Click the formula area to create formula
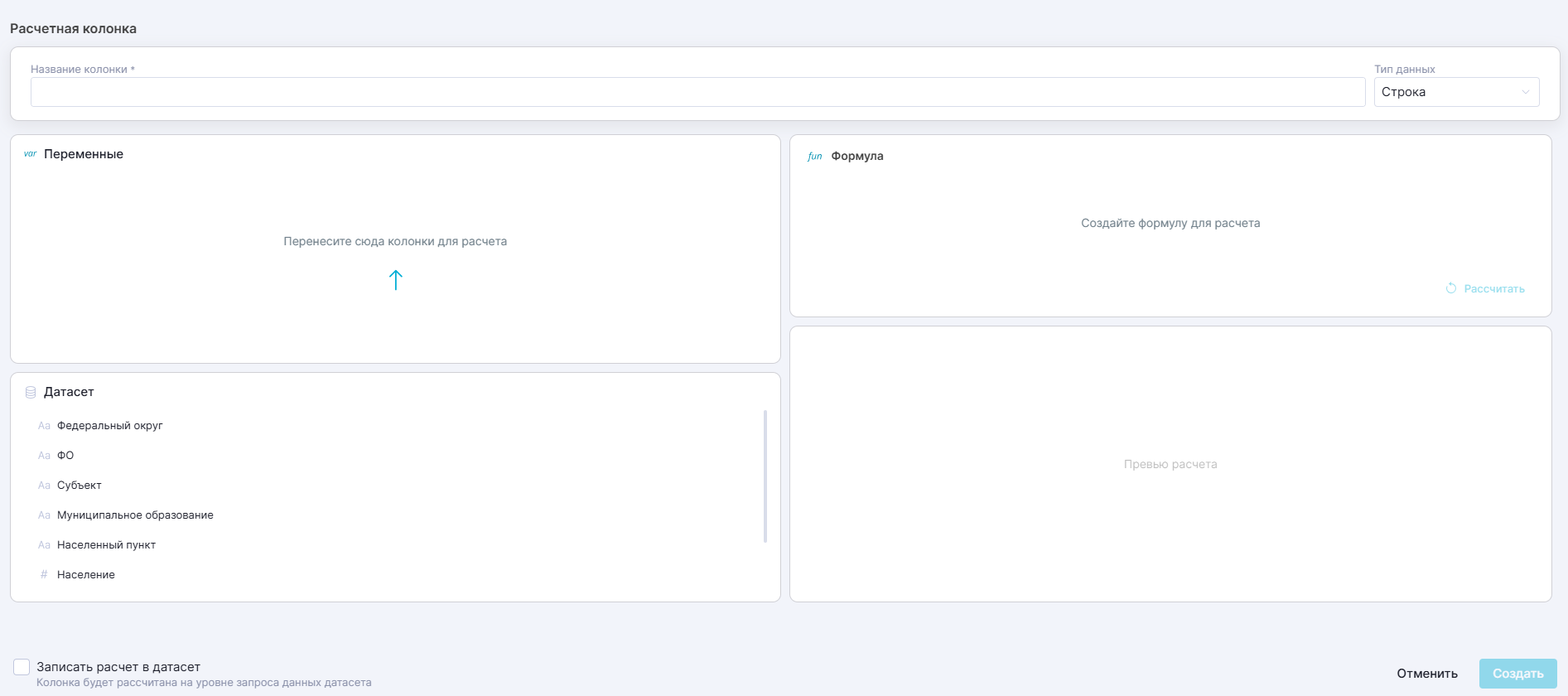The width and height of the screenshot is (1568, 696). point(1170,223)
